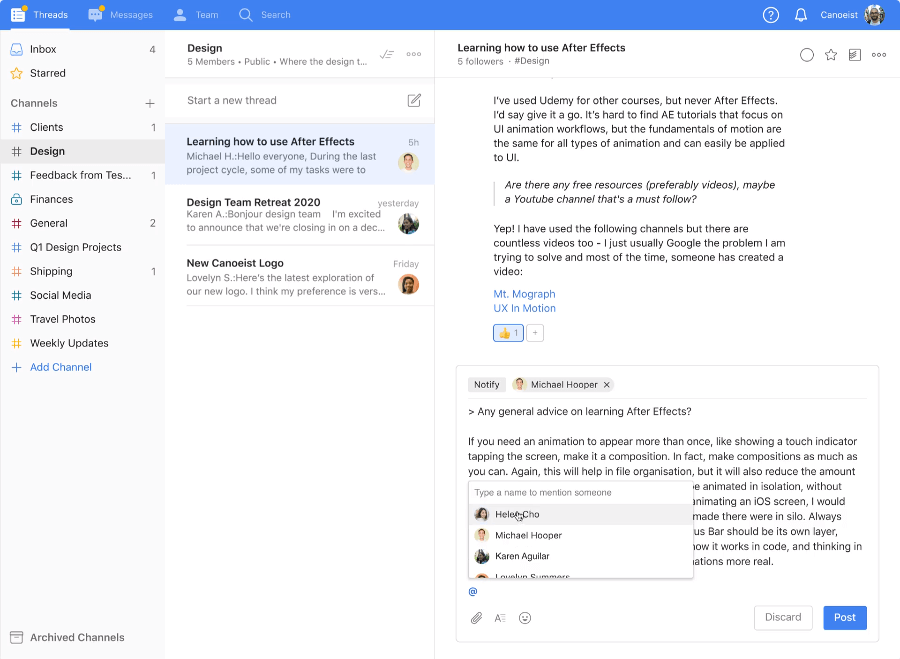This screenshot has height=659, width=900.
Task: Open the Team tab
Action: (x=195, y=15)
